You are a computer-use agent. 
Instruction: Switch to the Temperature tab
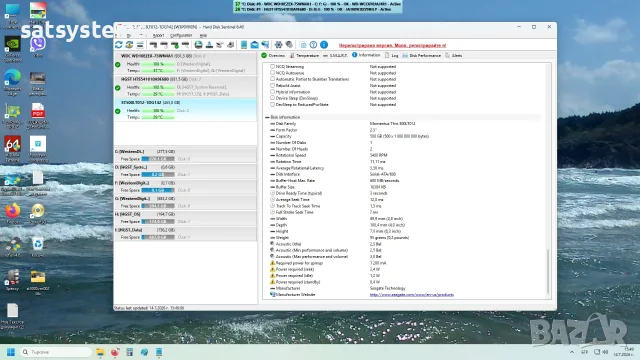(x=304, y=56)
